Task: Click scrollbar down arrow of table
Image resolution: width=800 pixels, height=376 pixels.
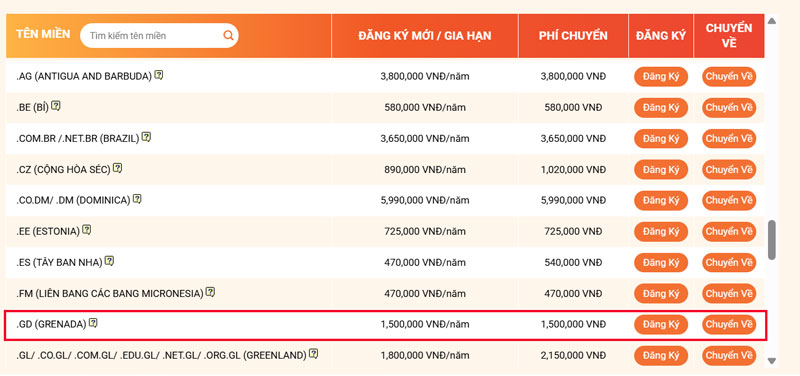Action: (771, 361)
